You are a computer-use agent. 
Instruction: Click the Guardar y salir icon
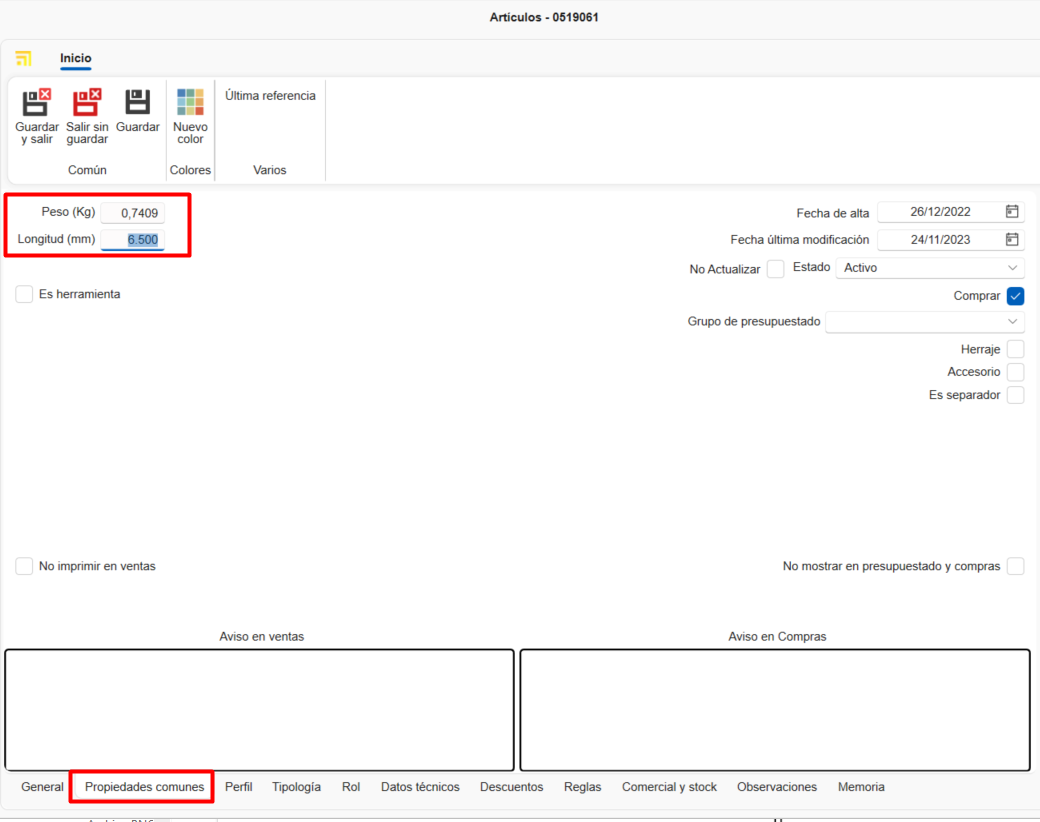pos(37,102)
